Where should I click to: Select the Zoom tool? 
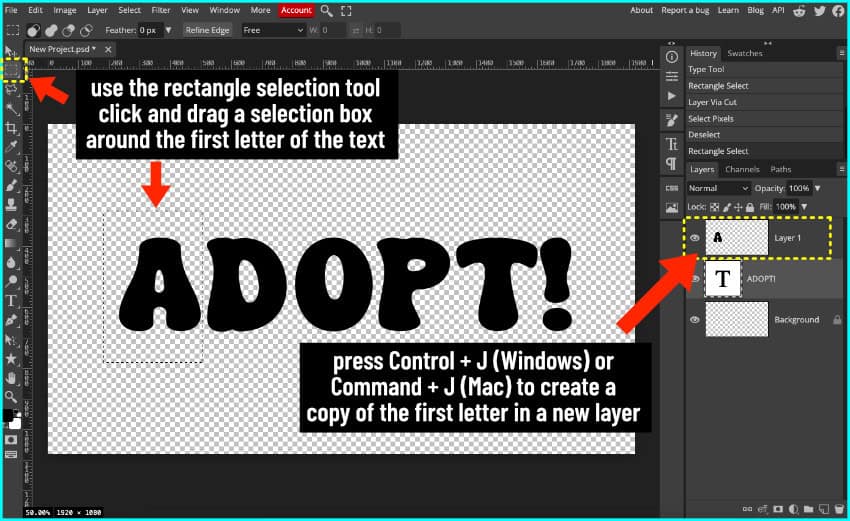tap(11, 396)
